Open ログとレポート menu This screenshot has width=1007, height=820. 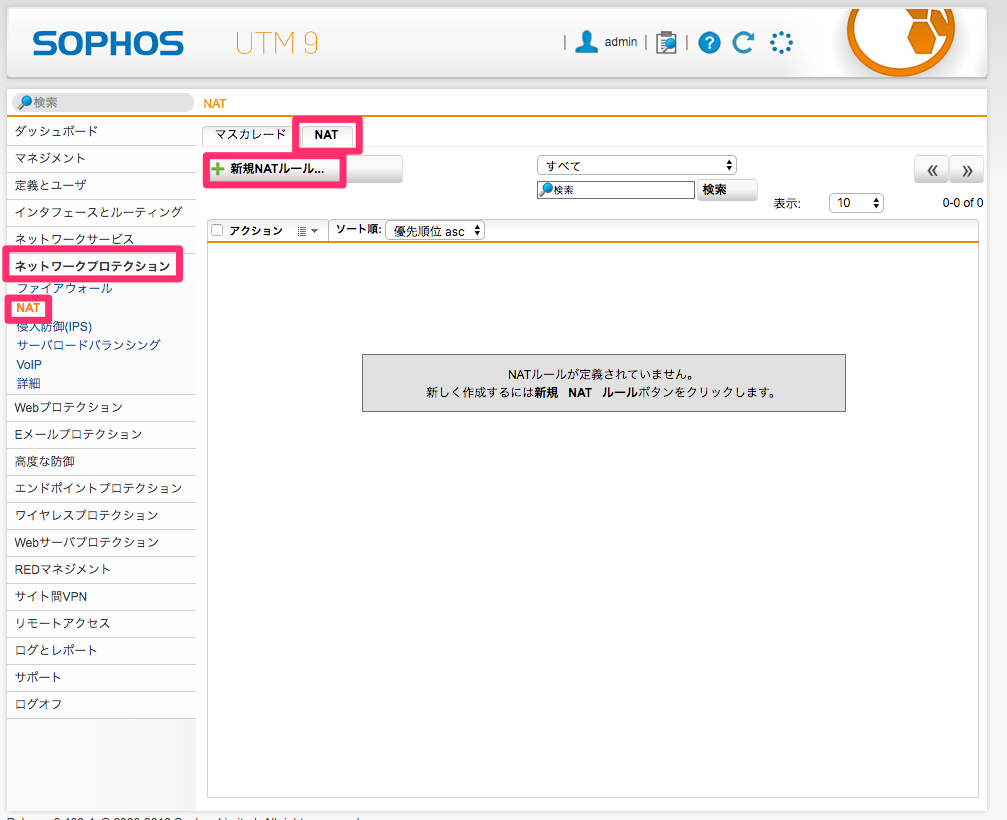pos(101,650)
